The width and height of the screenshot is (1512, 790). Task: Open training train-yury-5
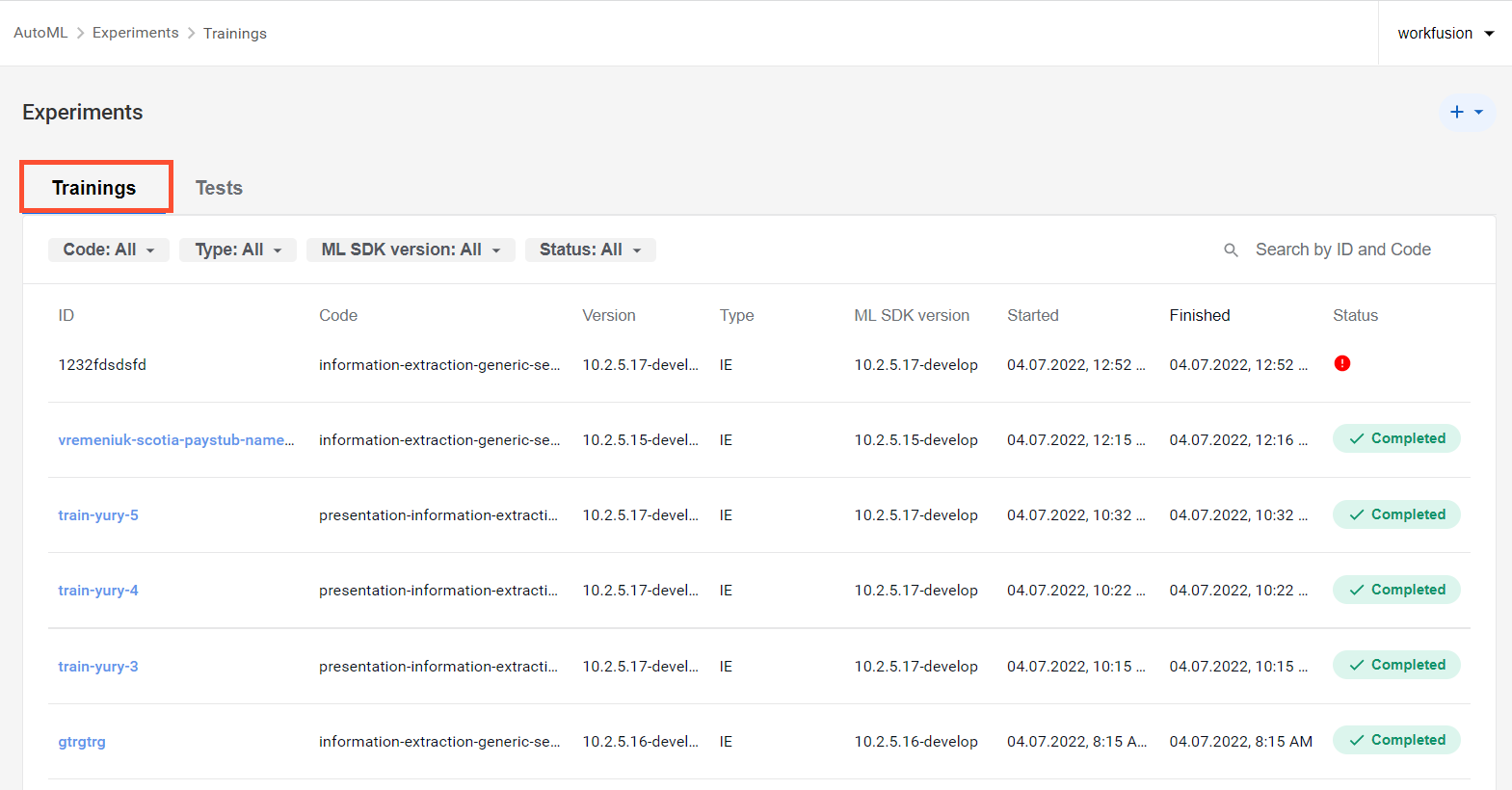[x=98, y=514]
